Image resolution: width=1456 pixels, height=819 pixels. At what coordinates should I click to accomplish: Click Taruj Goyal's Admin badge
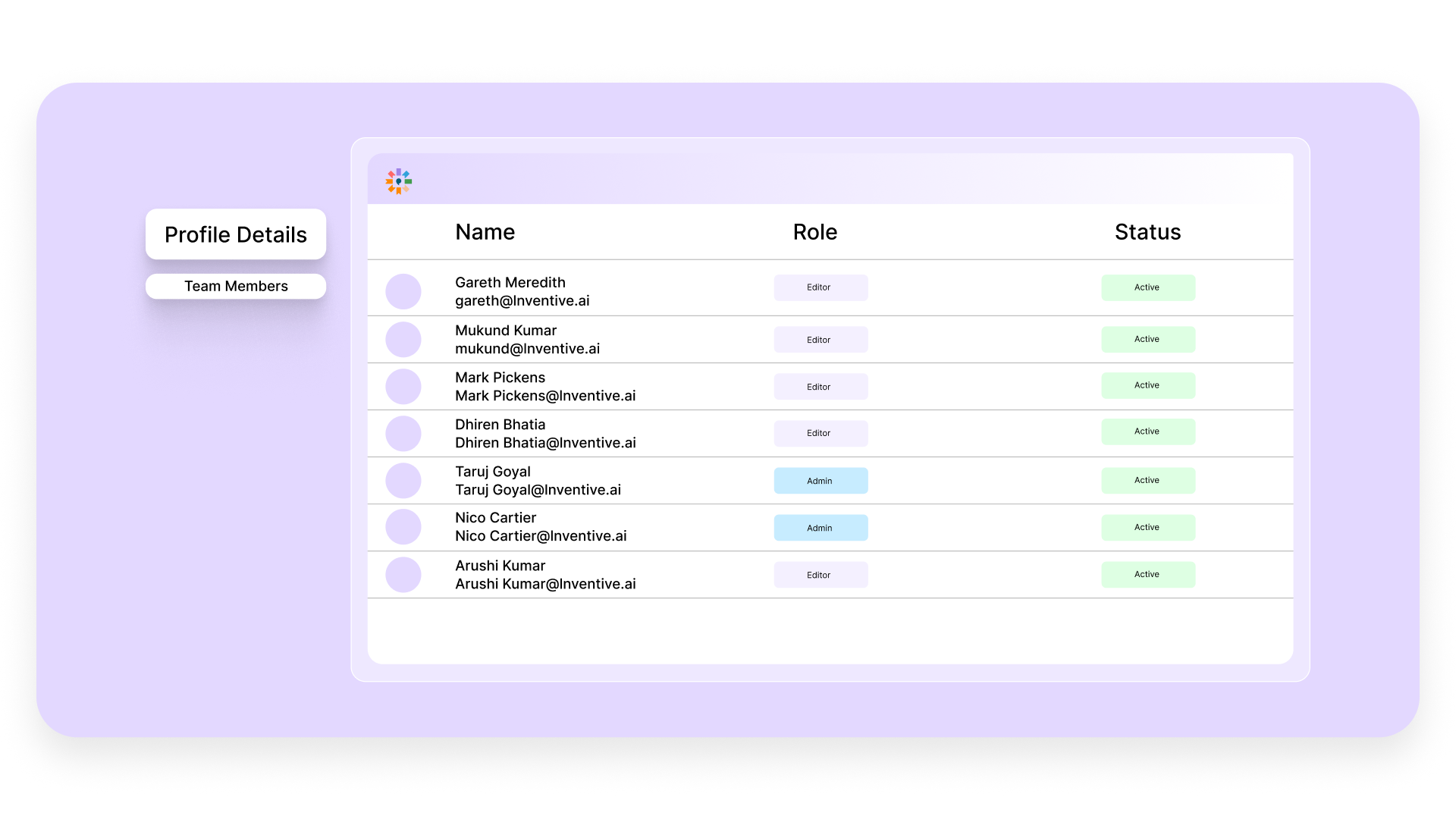tap(821, 480)
